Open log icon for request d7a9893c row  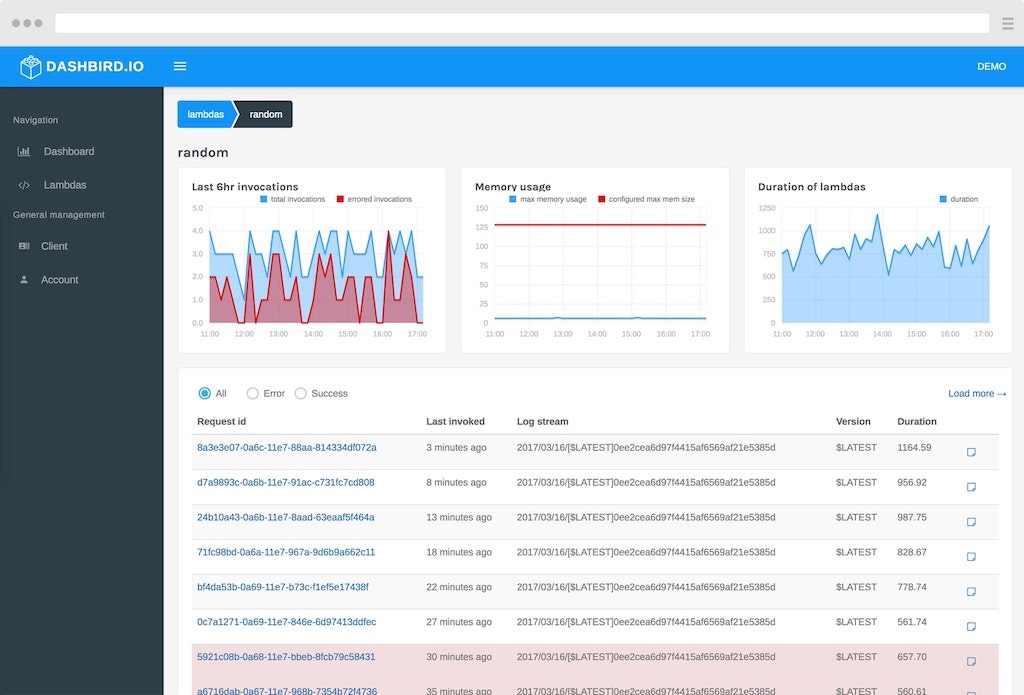pyautogui.click(x=971, y=487)
